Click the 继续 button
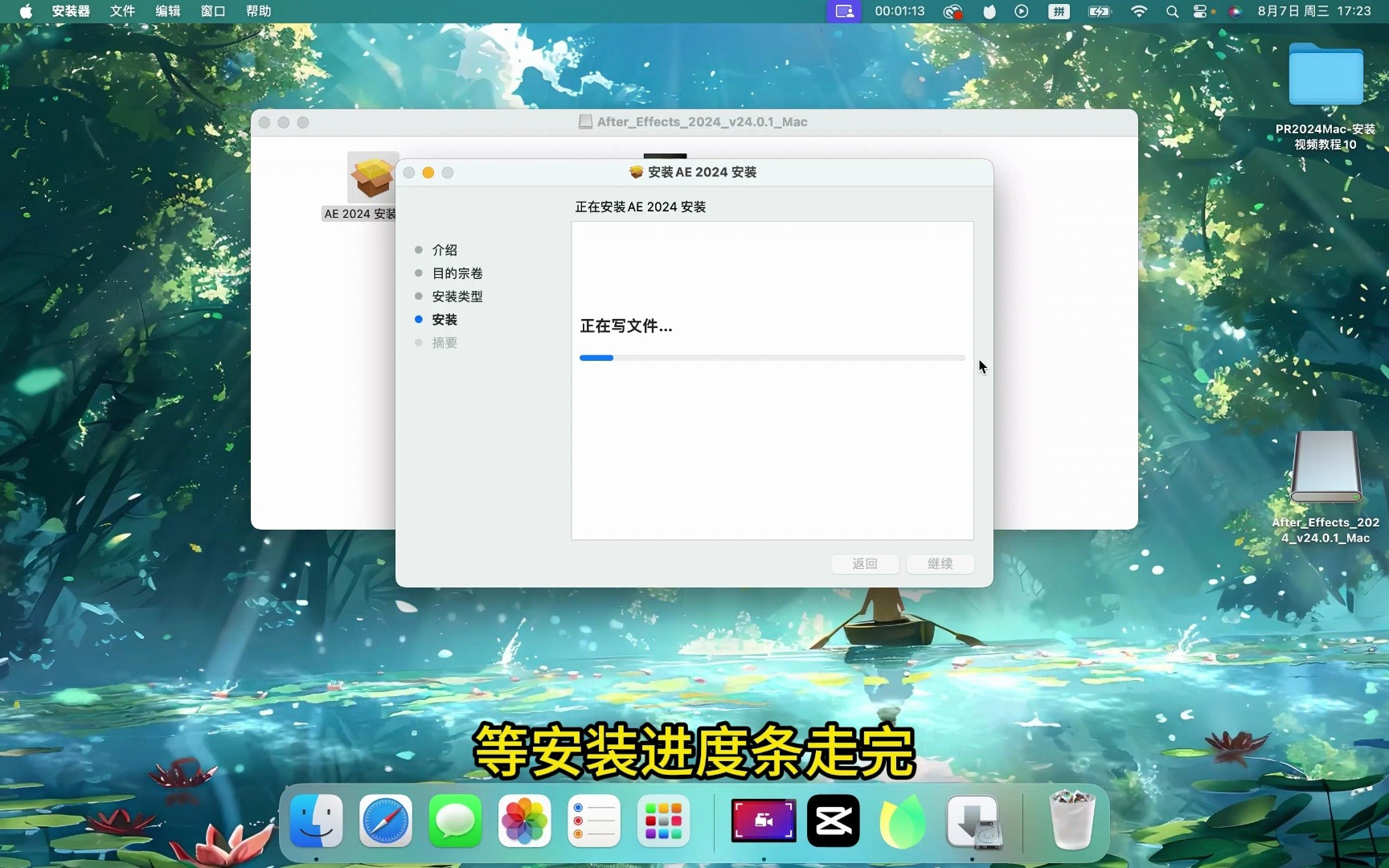 click(940, 563)
